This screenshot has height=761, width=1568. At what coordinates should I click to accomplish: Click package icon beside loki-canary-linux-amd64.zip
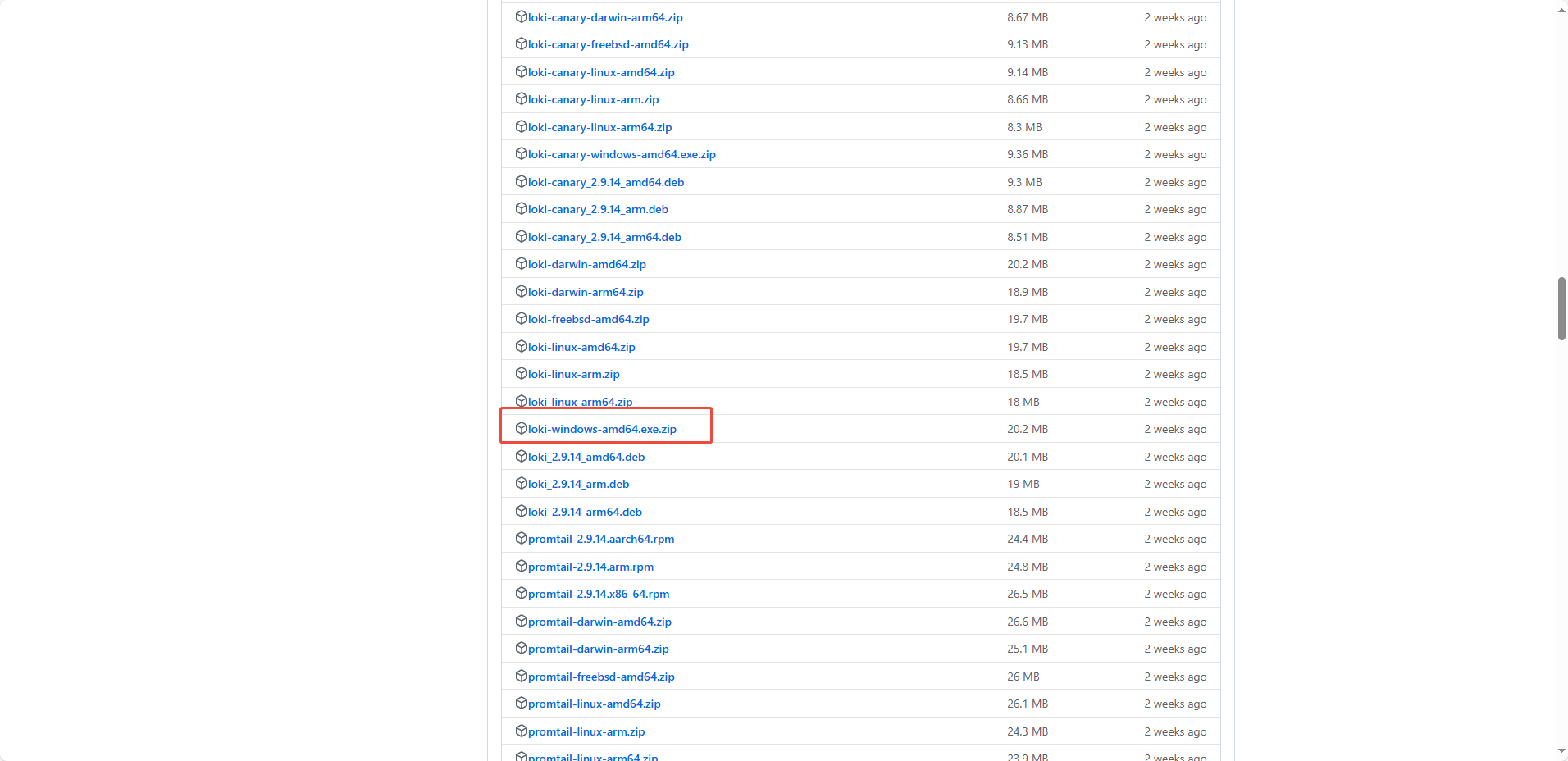521,71
